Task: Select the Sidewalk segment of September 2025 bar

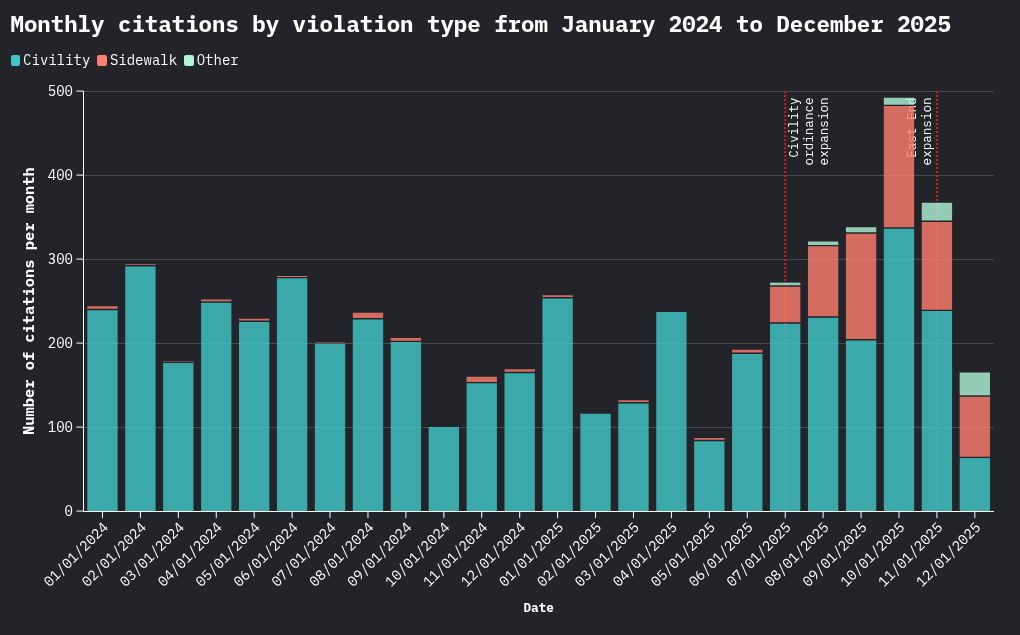Action: click(x=861, y=286)
